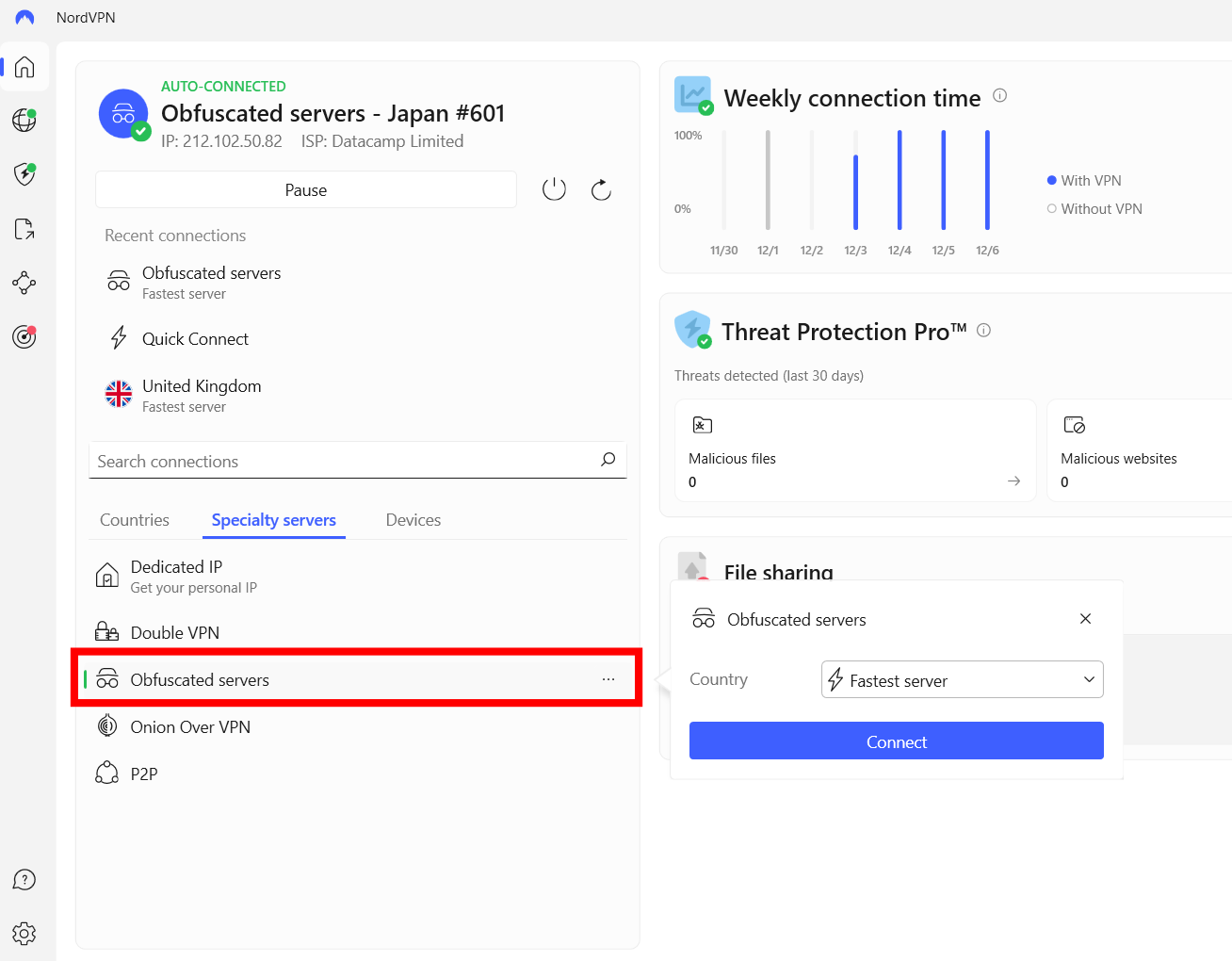1232x961 pixels.
Task: Open the settings gear icon
Action: point(24,934)
